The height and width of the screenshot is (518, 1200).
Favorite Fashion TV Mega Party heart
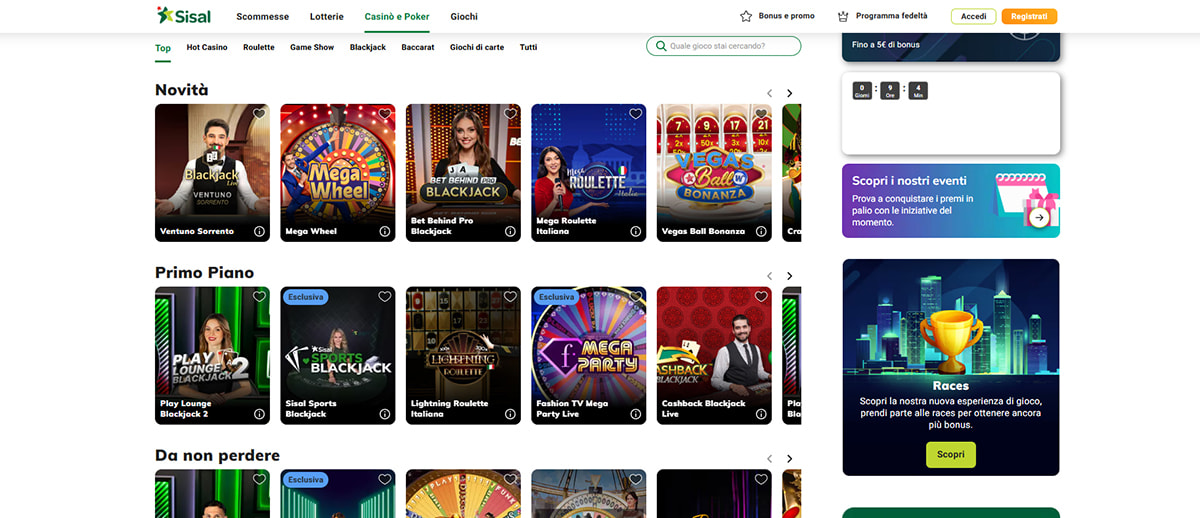[636, 297]
